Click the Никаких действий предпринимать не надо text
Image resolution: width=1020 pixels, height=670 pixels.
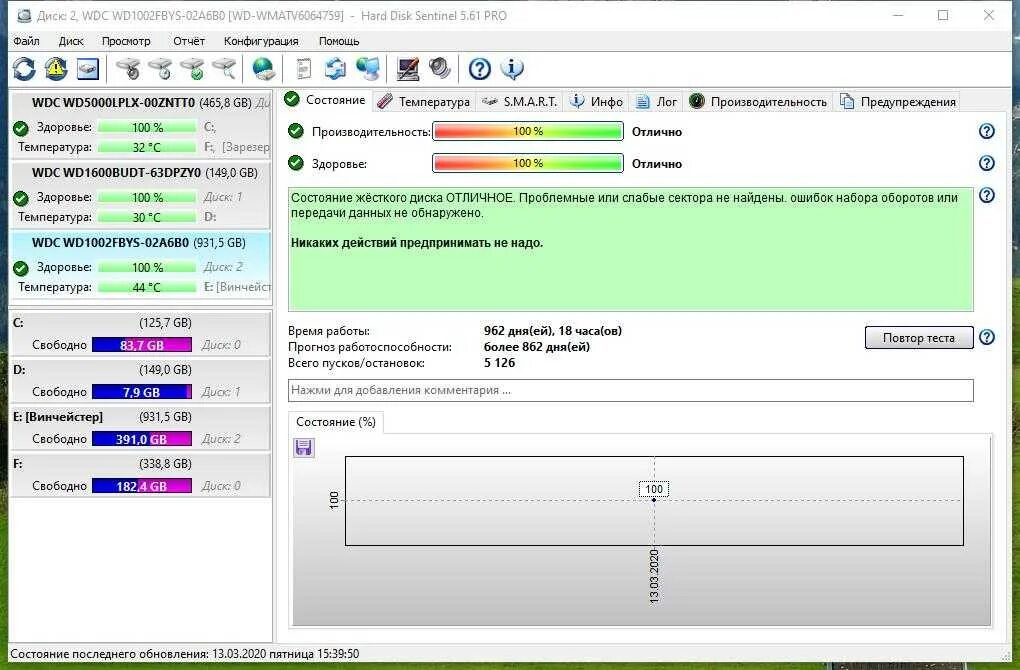(x=417, y=243)
